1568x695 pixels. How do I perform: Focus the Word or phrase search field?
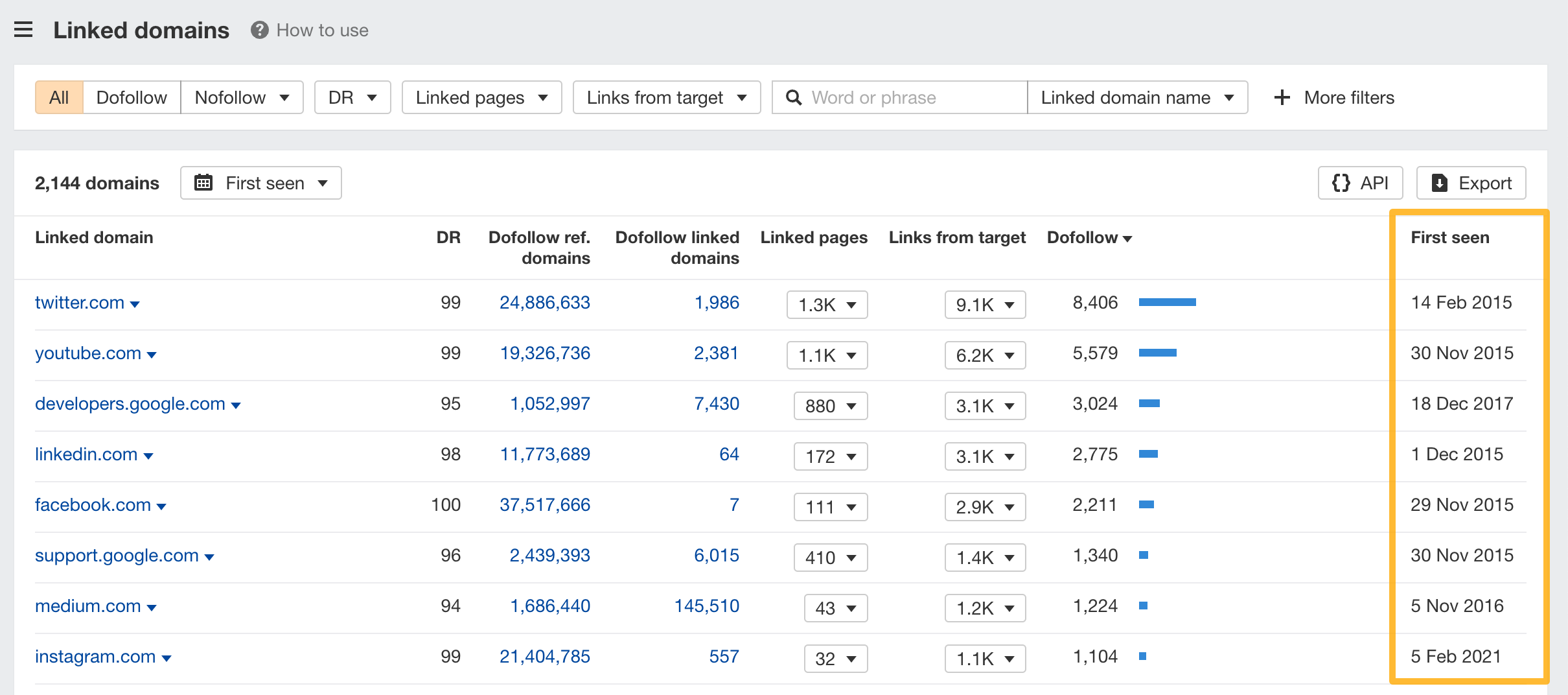899,97
